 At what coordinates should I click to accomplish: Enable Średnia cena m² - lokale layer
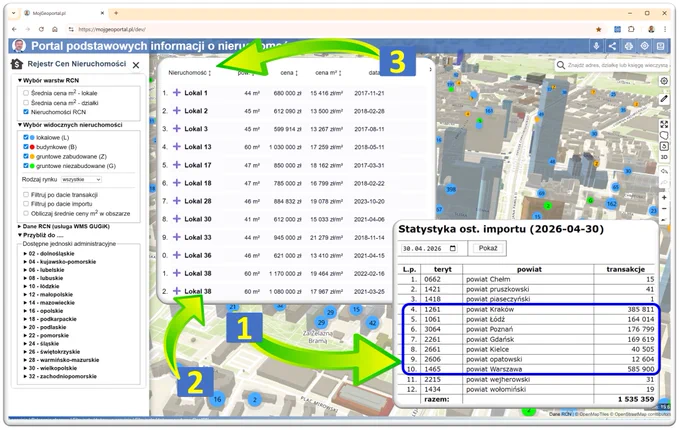pyautogui.click(x=26, y=93)
